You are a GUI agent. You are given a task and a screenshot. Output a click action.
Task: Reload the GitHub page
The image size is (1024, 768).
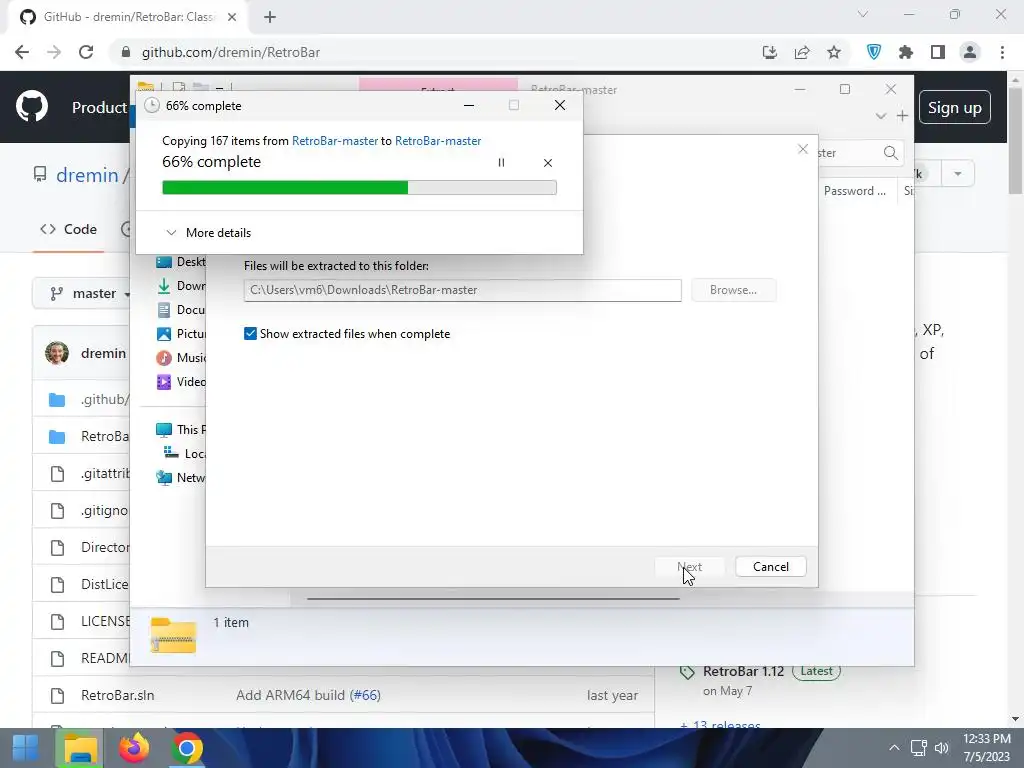(86, 52)
